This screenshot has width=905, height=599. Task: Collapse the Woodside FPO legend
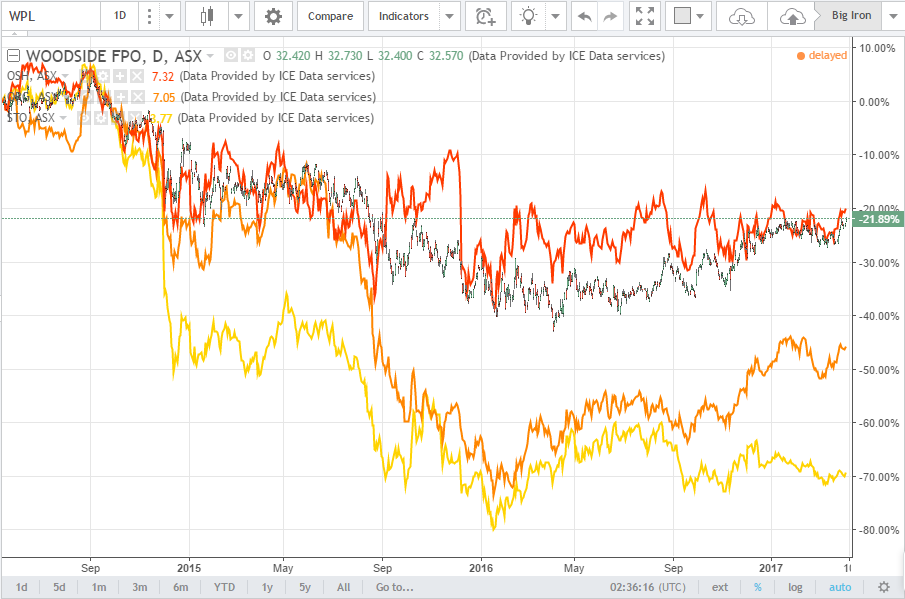pyautogui.click(x=14, y=56)
